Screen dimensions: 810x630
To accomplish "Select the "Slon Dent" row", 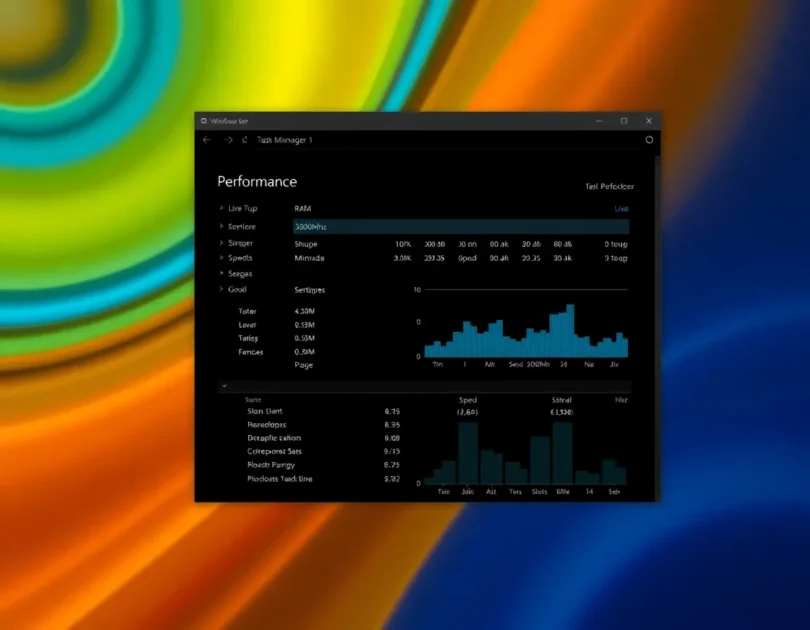I will [x=264, y=412].
